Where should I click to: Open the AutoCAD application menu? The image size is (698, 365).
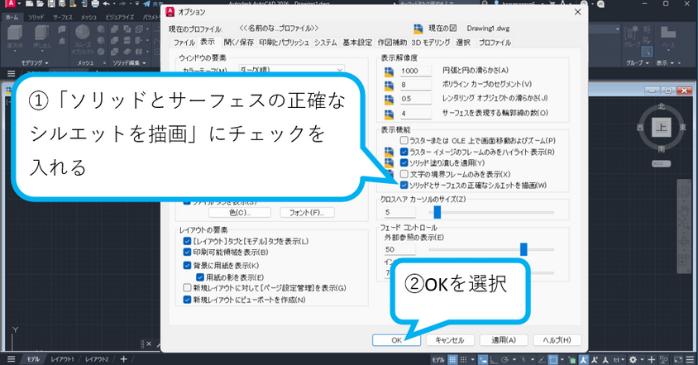click(x=10, y=4)
